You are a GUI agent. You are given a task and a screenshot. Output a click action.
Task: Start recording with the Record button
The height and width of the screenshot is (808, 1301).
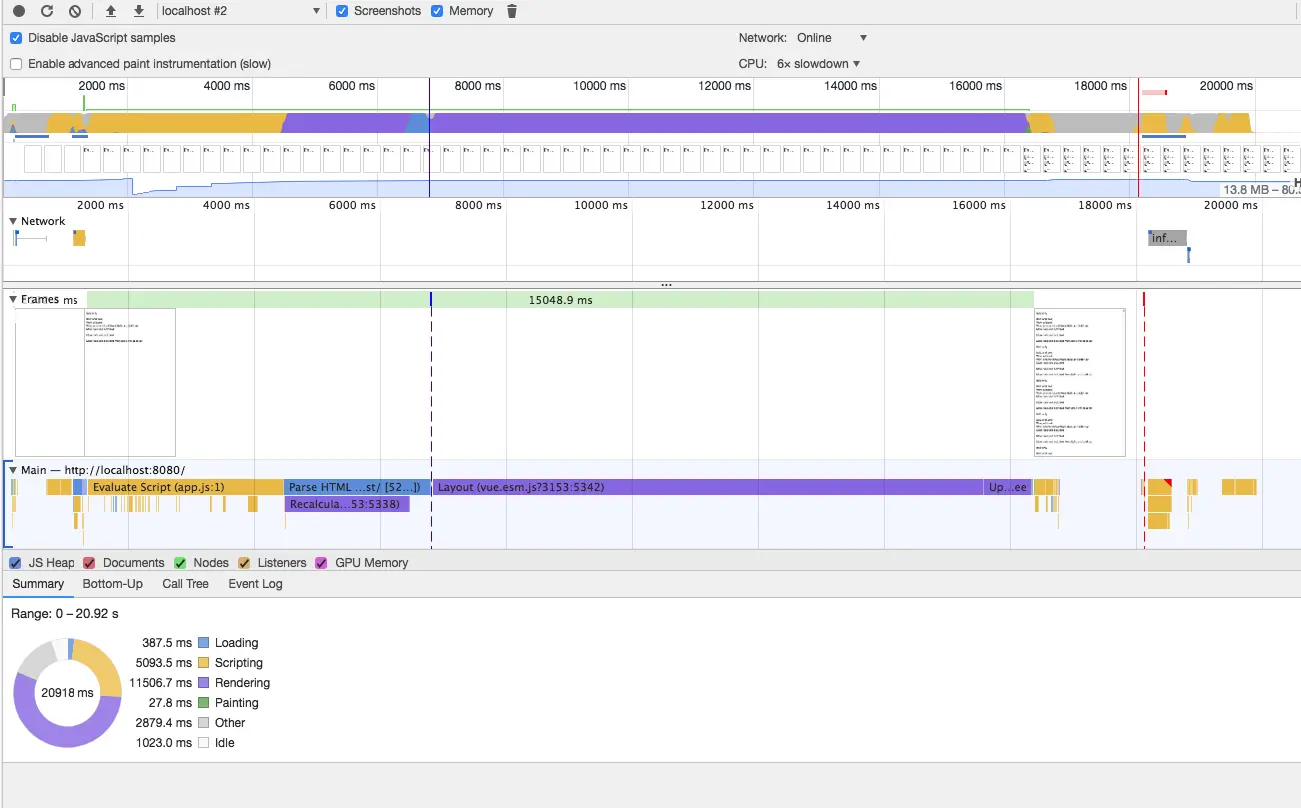coord(19,11)
